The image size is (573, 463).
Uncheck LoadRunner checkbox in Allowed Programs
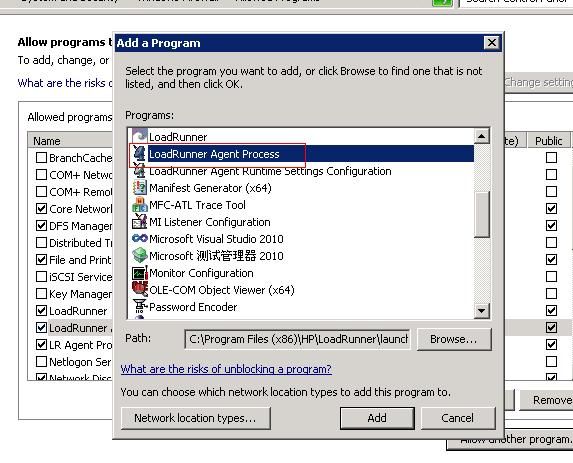[x=41, y=311]
